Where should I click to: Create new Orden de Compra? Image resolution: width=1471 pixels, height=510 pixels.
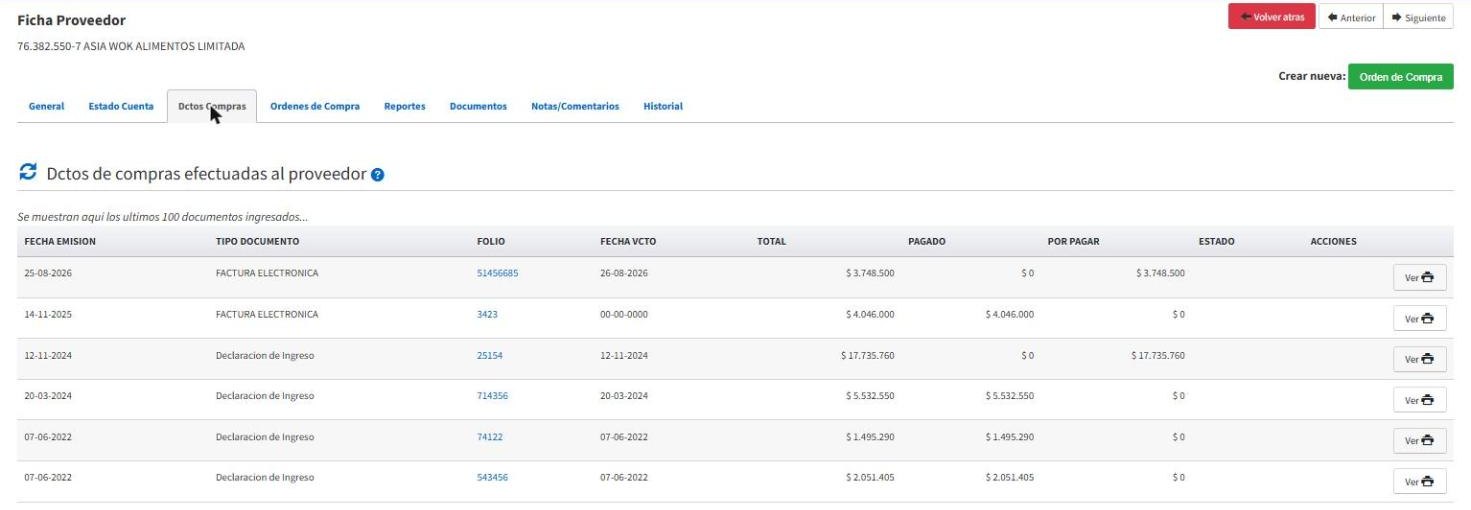pyautogui.click(x=1400, y=77)
